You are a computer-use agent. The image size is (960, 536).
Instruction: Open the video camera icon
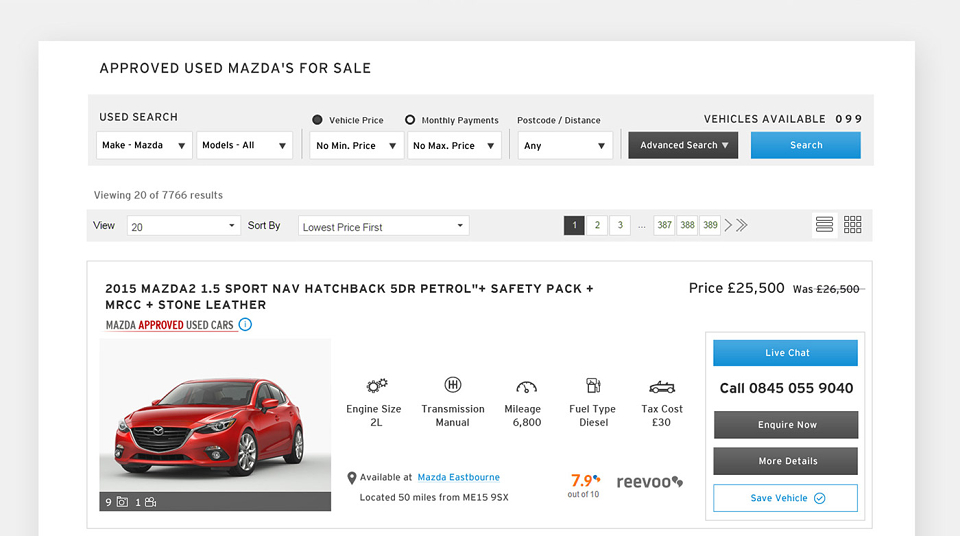click(151, 502)
